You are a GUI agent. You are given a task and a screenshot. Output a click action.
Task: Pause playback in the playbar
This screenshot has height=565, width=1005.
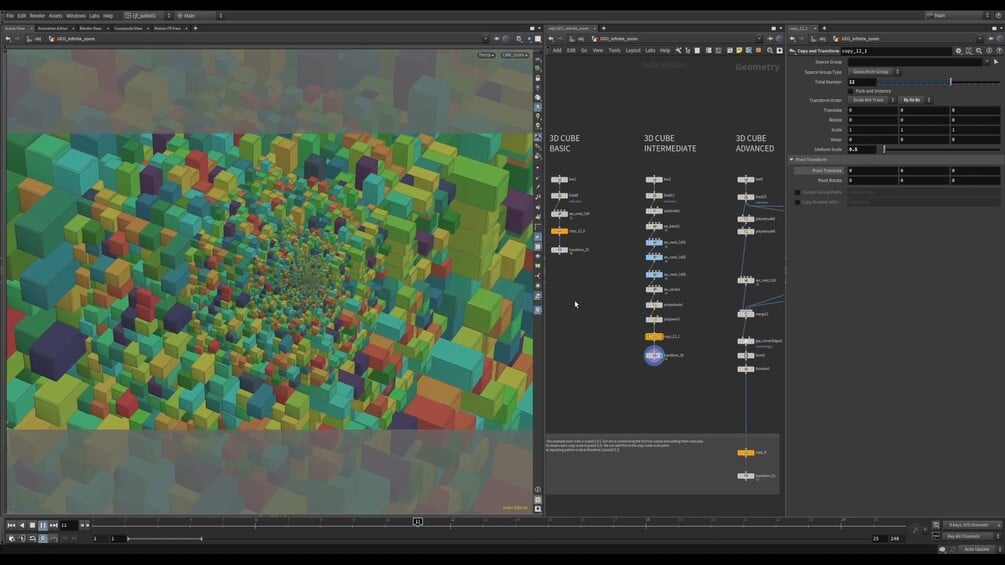43,525
